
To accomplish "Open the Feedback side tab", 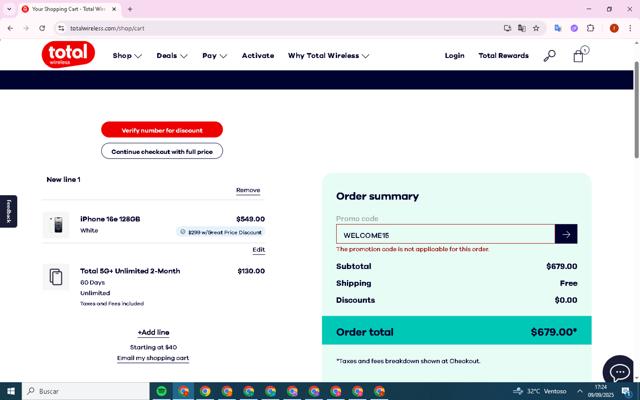I will coord(9,211).
